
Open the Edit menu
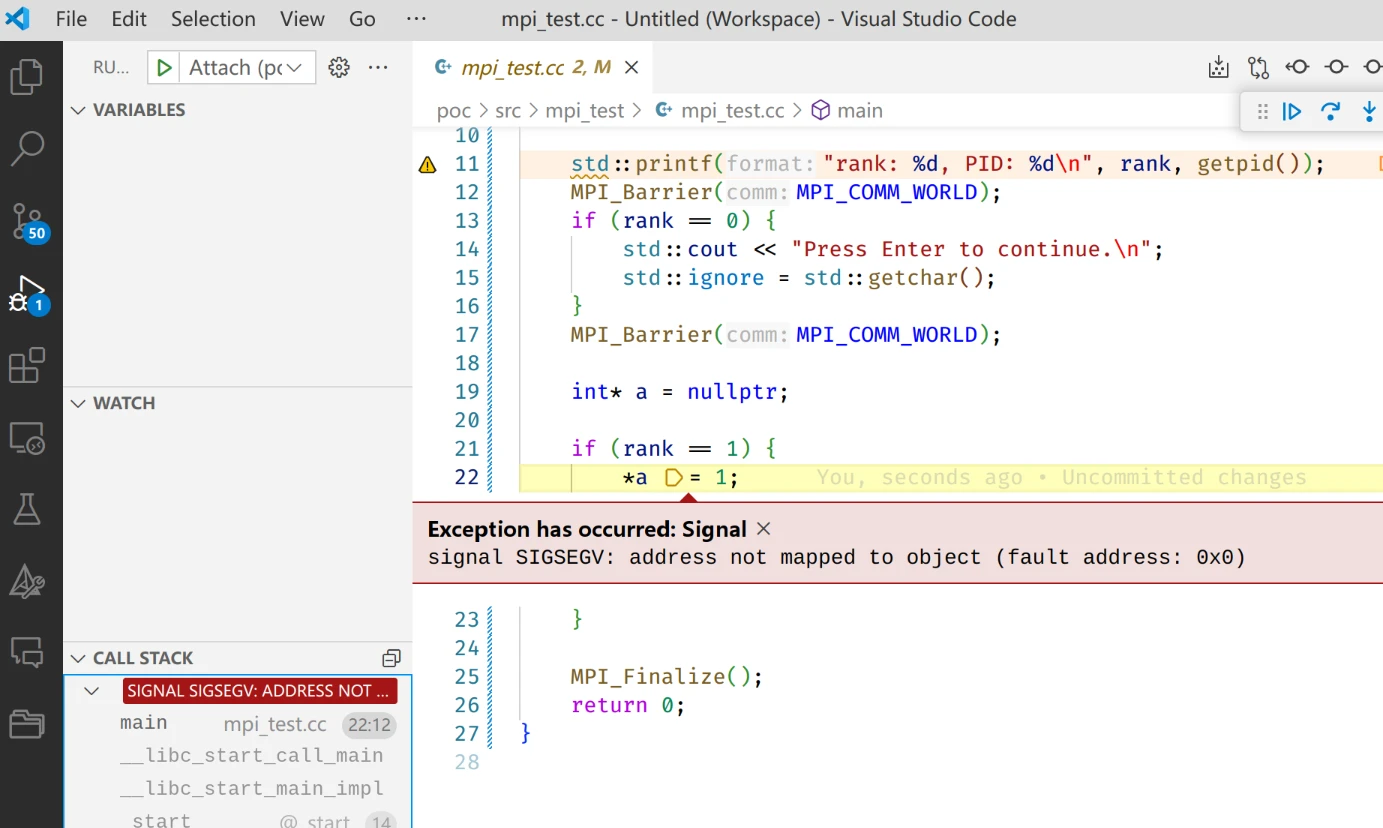pos(129,19)
